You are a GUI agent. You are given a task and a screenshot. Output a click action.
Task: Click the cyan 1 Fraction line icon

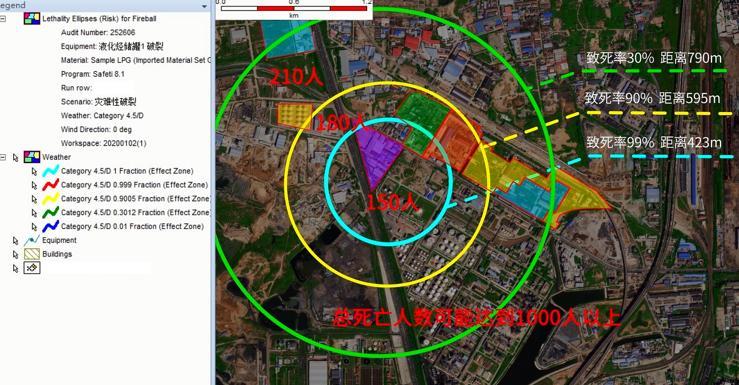(50, 171)
